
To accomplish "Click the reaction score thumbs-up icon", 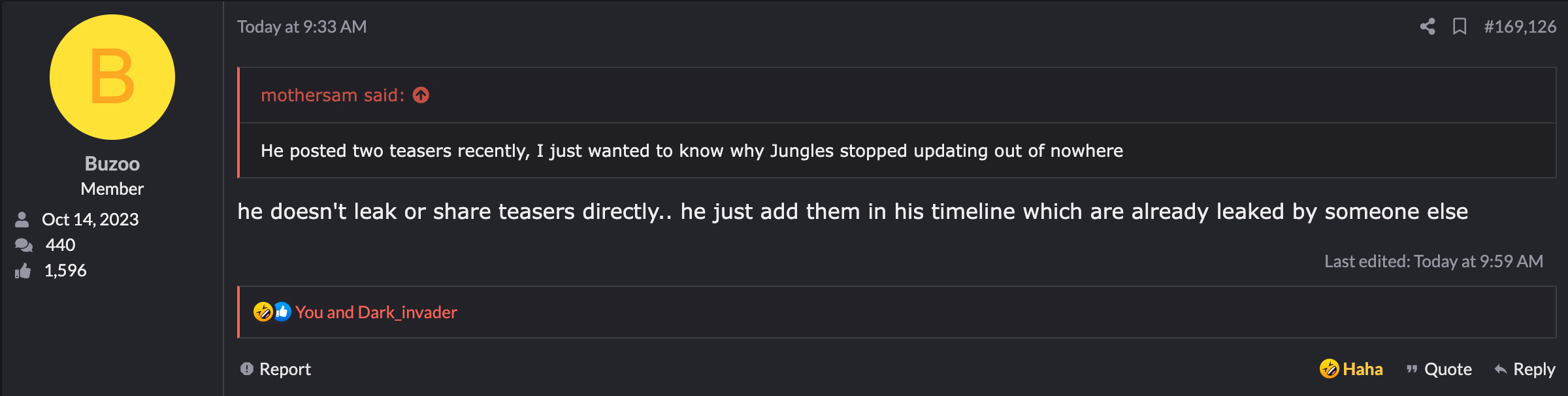I will pyautogui.click(x=23, y=271).
